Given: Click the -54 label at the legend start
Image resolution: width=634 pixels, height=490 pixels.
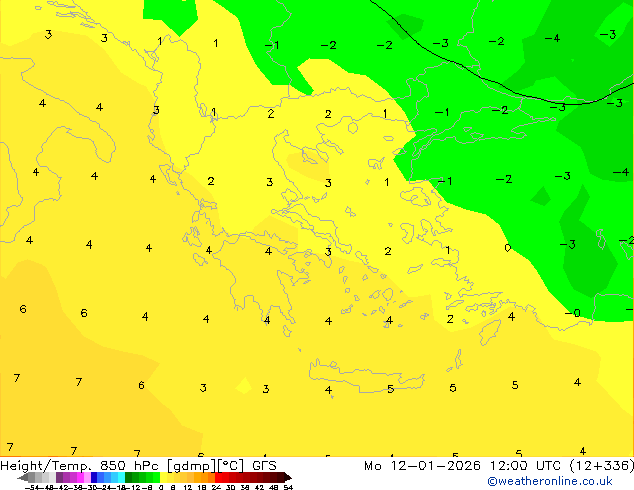Looking at the screenshot, I should tap(33, 487).
